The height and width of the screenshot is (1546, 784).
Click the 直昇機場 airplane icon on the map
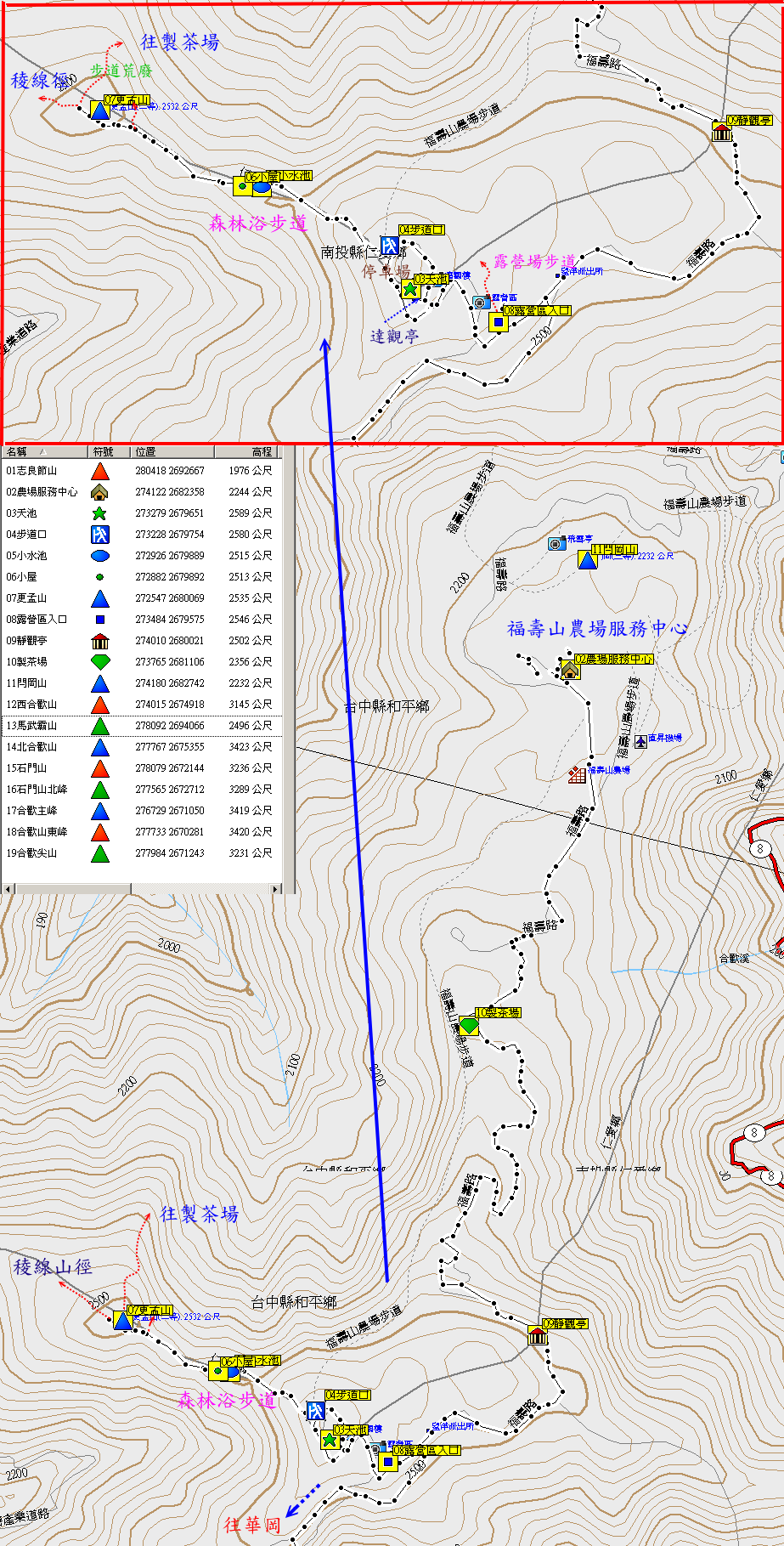[x=640, y=741]
